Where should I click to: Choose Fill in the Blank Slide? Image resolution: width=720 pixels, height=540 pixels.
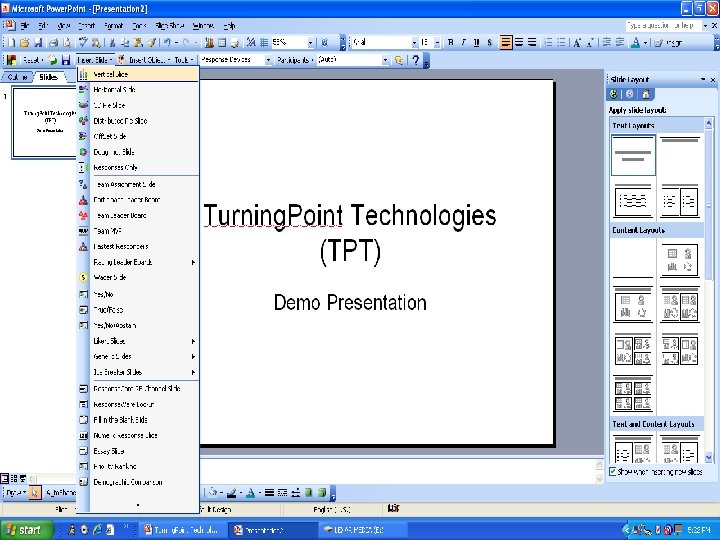pos(138,420)
